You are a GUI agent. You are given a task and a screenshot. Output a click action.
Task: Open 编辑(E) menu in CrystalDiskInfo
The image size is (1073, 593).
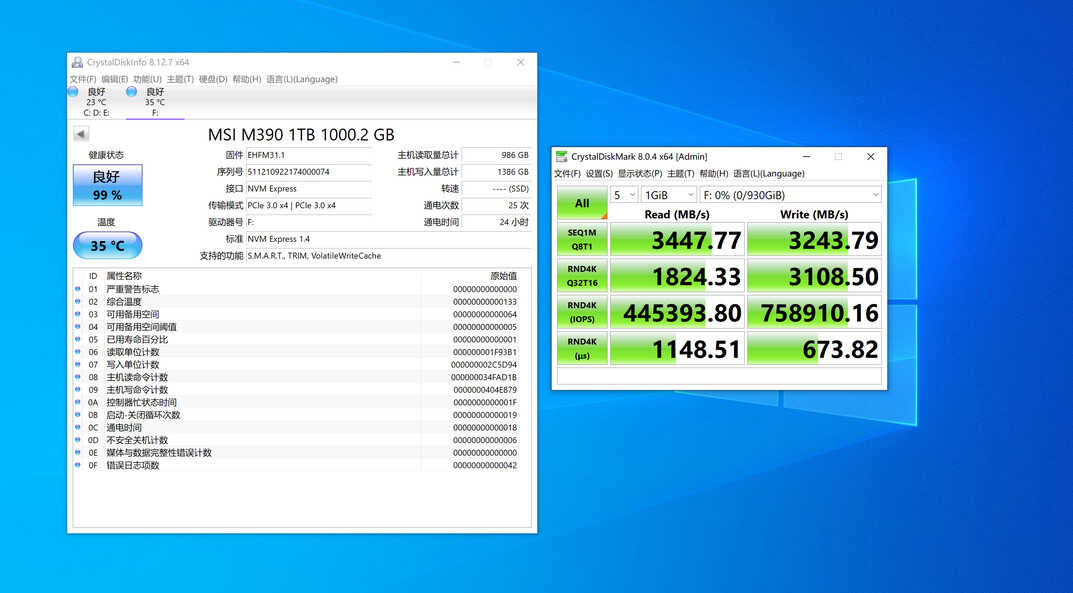(114, 79)
